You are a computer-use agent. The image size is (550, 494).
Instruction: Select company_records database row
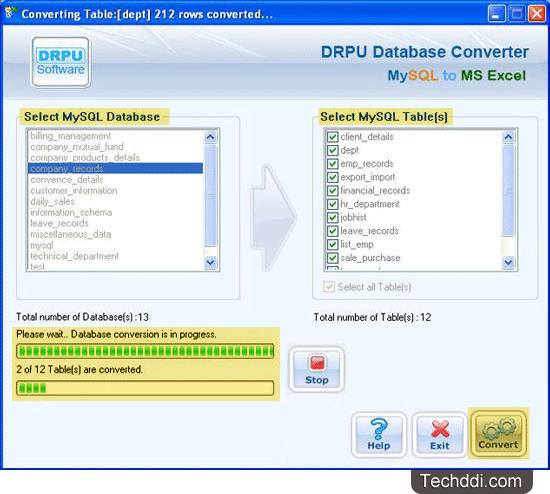[x=115, y=168]
